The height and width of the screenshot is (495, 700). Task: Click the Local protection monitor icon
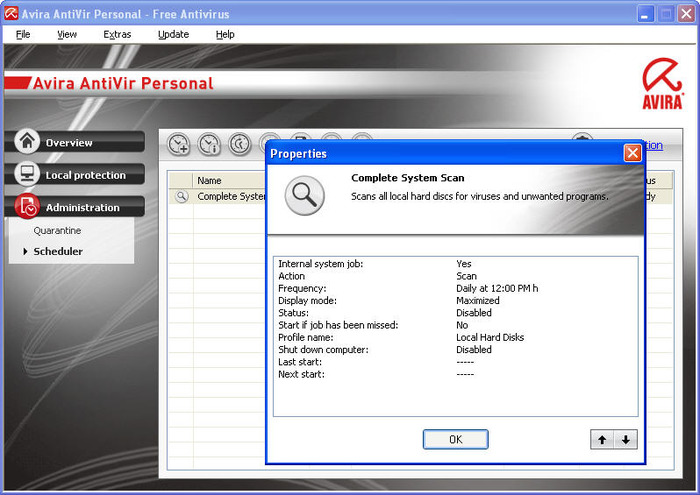coord(27,174)
